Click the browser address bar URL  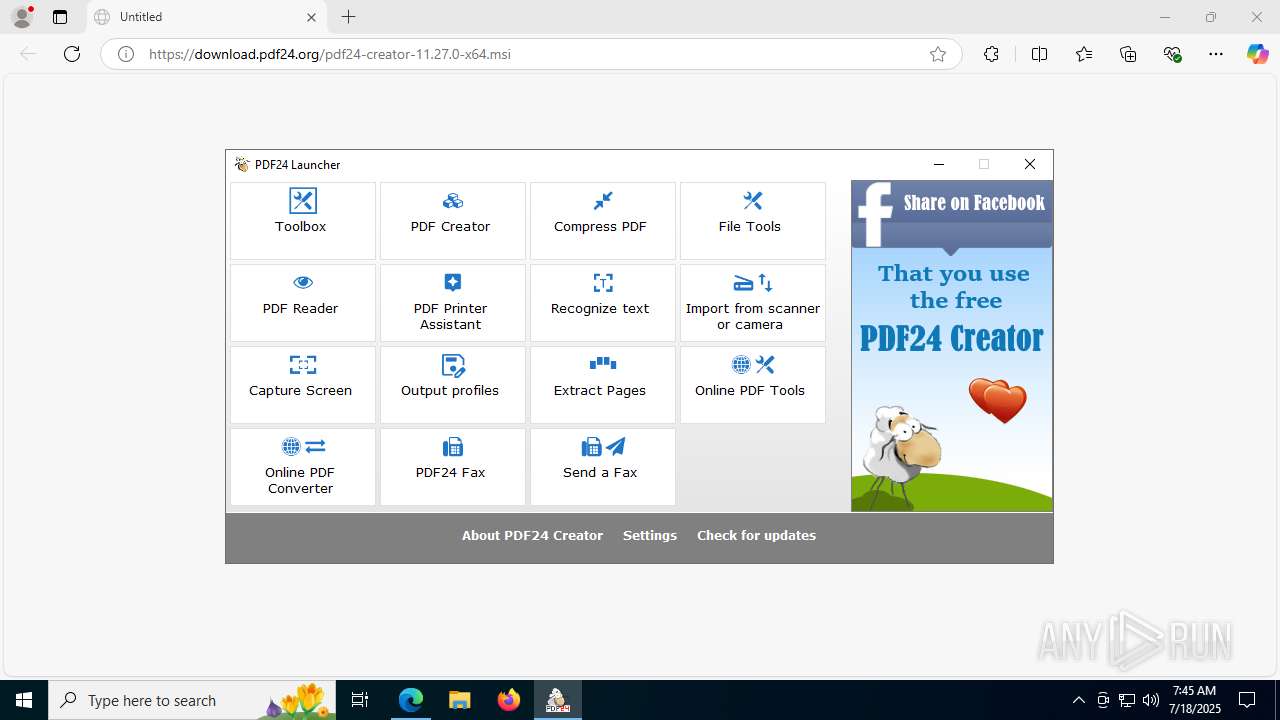(x=330, y=54)
